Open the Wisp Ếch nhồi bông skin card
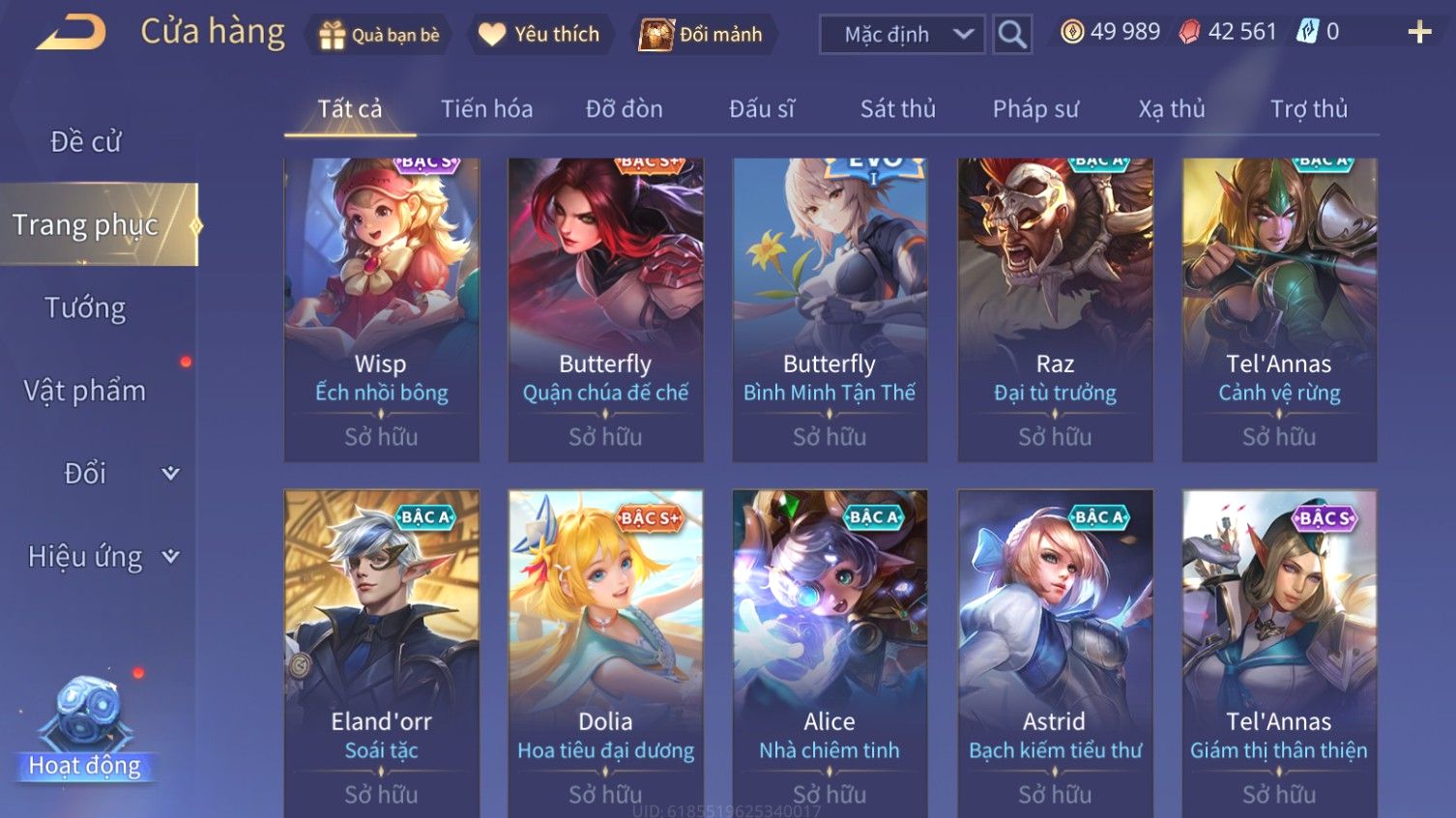Viewport: 1456px width, 818px height. 381,309
